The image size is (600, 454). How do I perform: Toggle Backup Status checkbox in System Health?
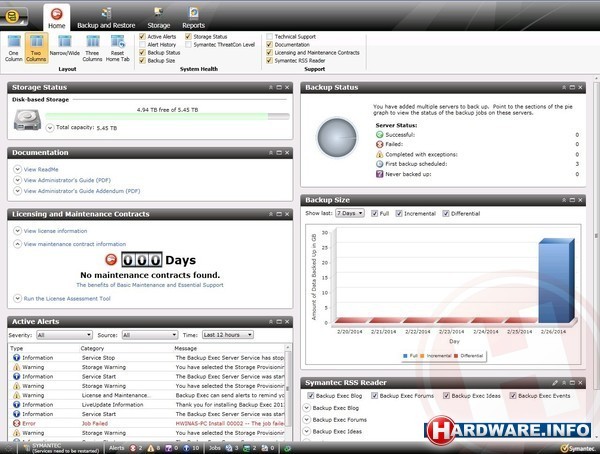[142, 52]
